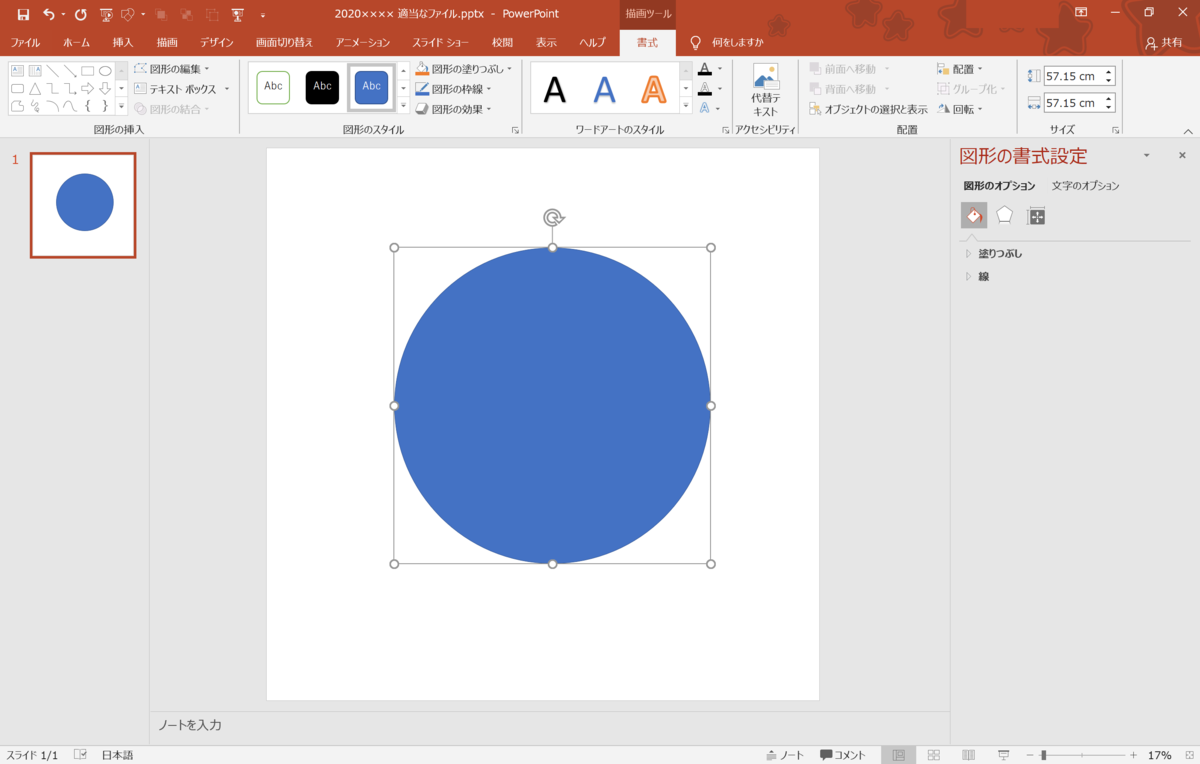Apply the black Abc shape style
The height and width of the screenshot is (764, 1200).
322,87
